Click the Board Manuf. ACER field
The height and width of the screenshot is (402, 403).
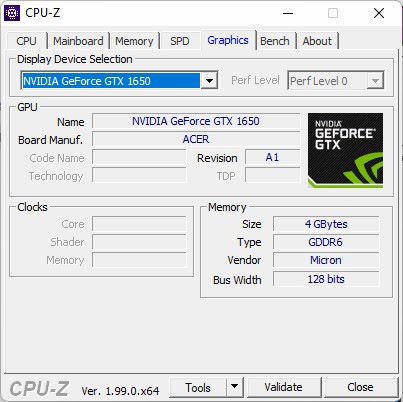tap(196, 139)
